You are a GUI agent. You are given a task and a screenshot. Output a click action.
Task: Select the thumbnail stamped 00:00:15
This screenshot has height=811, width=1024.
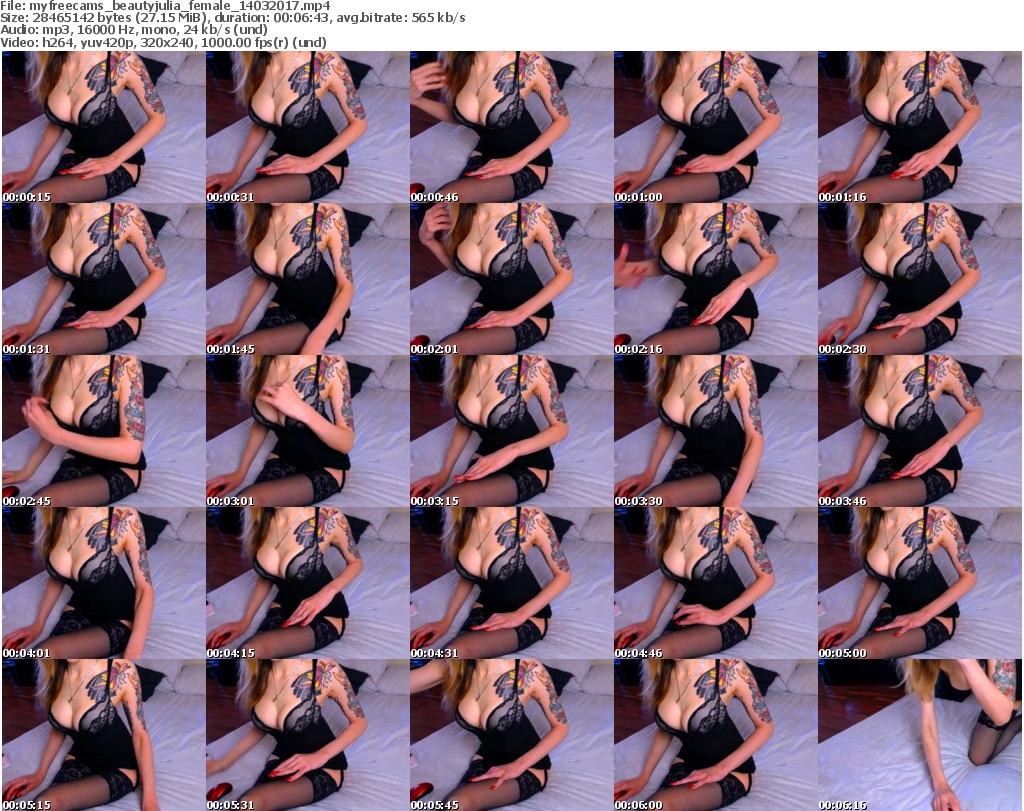[x=104, y=127]
